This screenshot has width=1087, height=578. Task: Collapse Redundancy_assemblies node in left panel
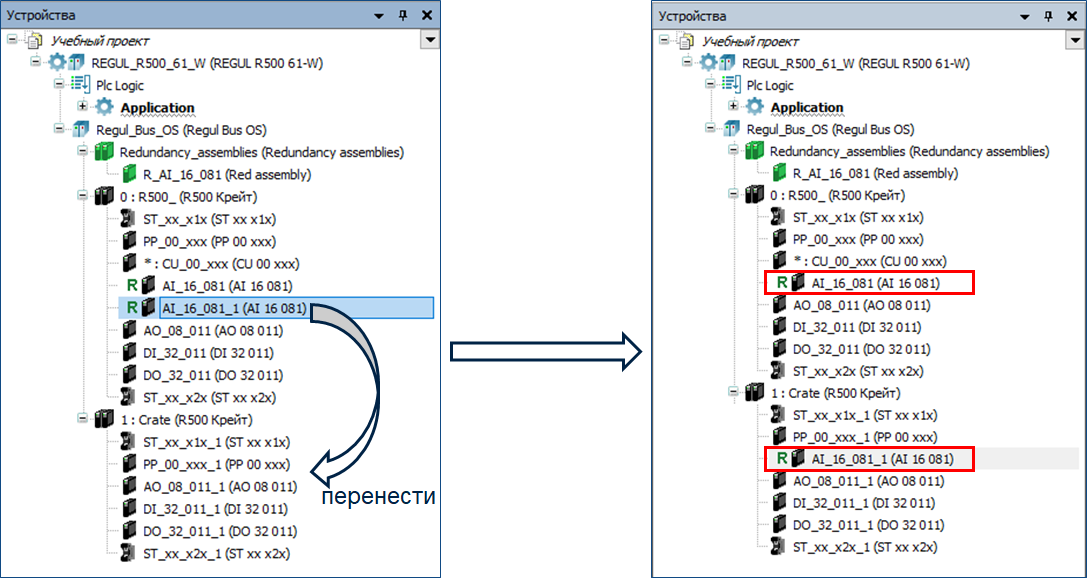(x=83, y=152)
